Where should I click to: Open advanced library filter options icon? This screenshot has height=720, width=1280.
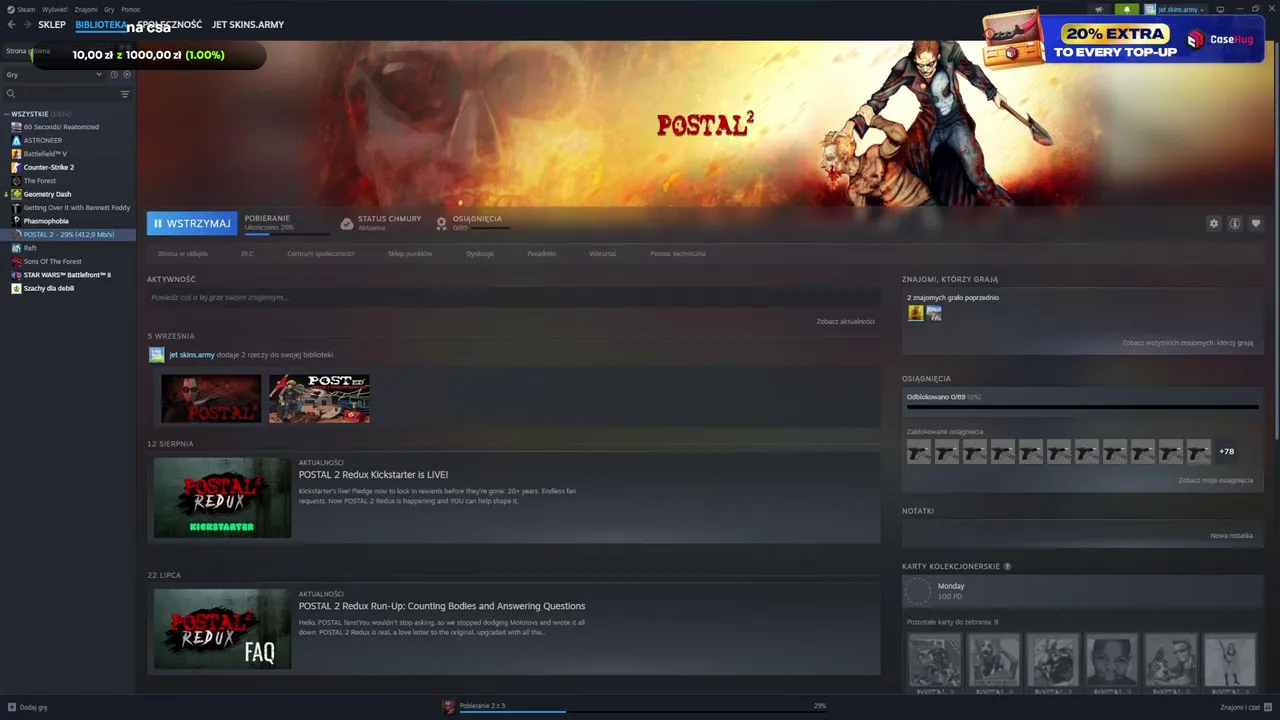pos(125,94)
